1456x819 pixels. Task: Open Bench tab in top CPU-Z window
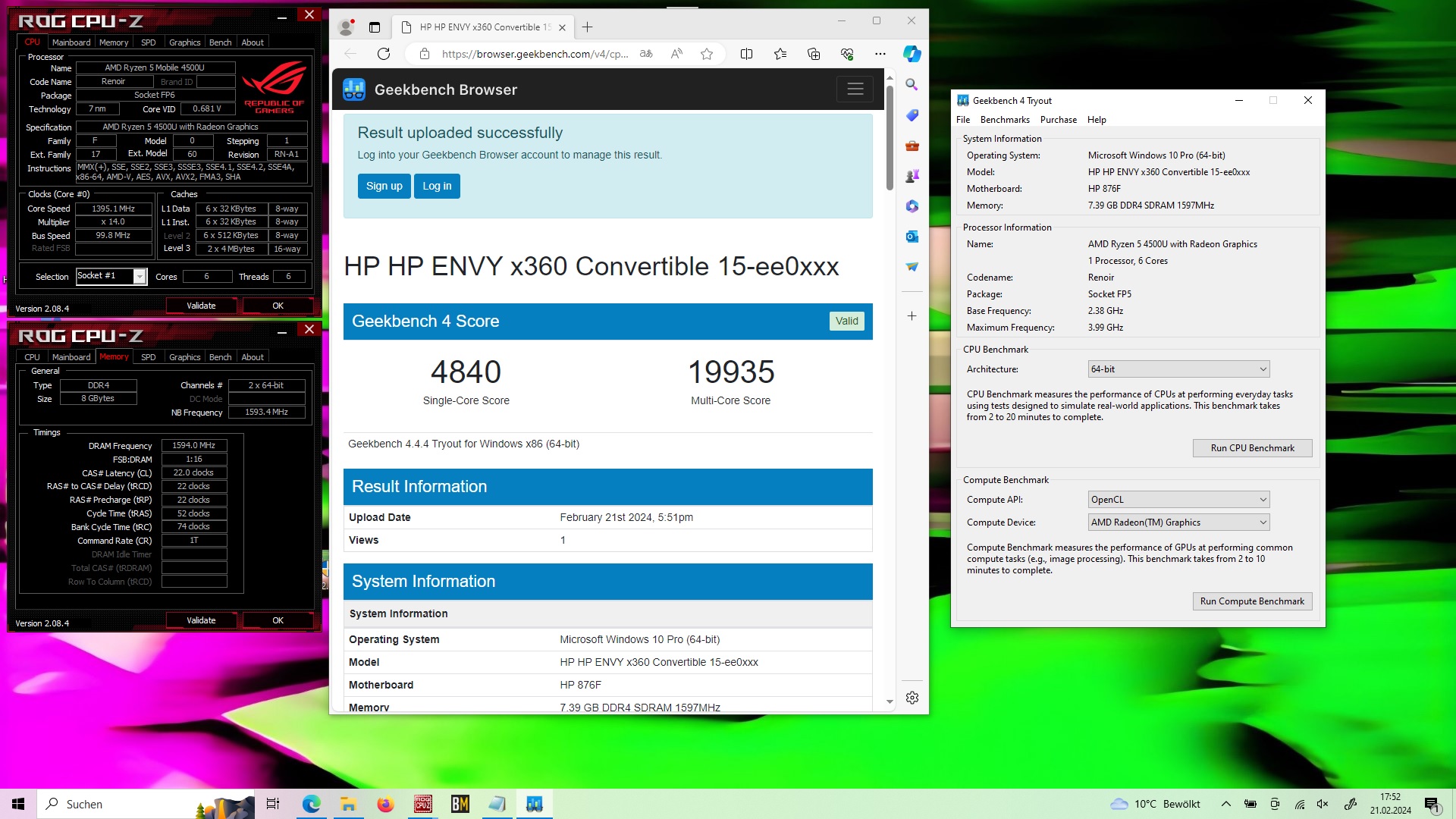[x=221, y=42]
